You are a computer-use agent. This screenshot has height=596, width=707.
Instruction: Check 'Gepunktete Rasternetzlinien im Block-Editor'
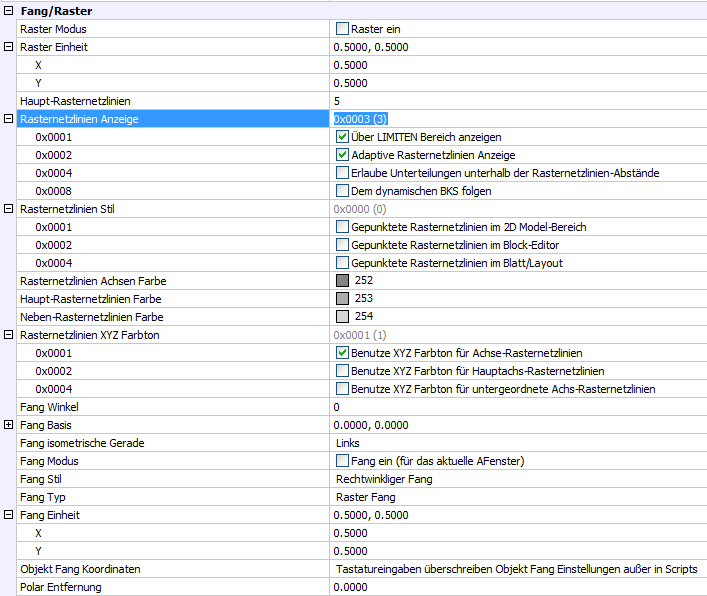click(x=343, y=245)
